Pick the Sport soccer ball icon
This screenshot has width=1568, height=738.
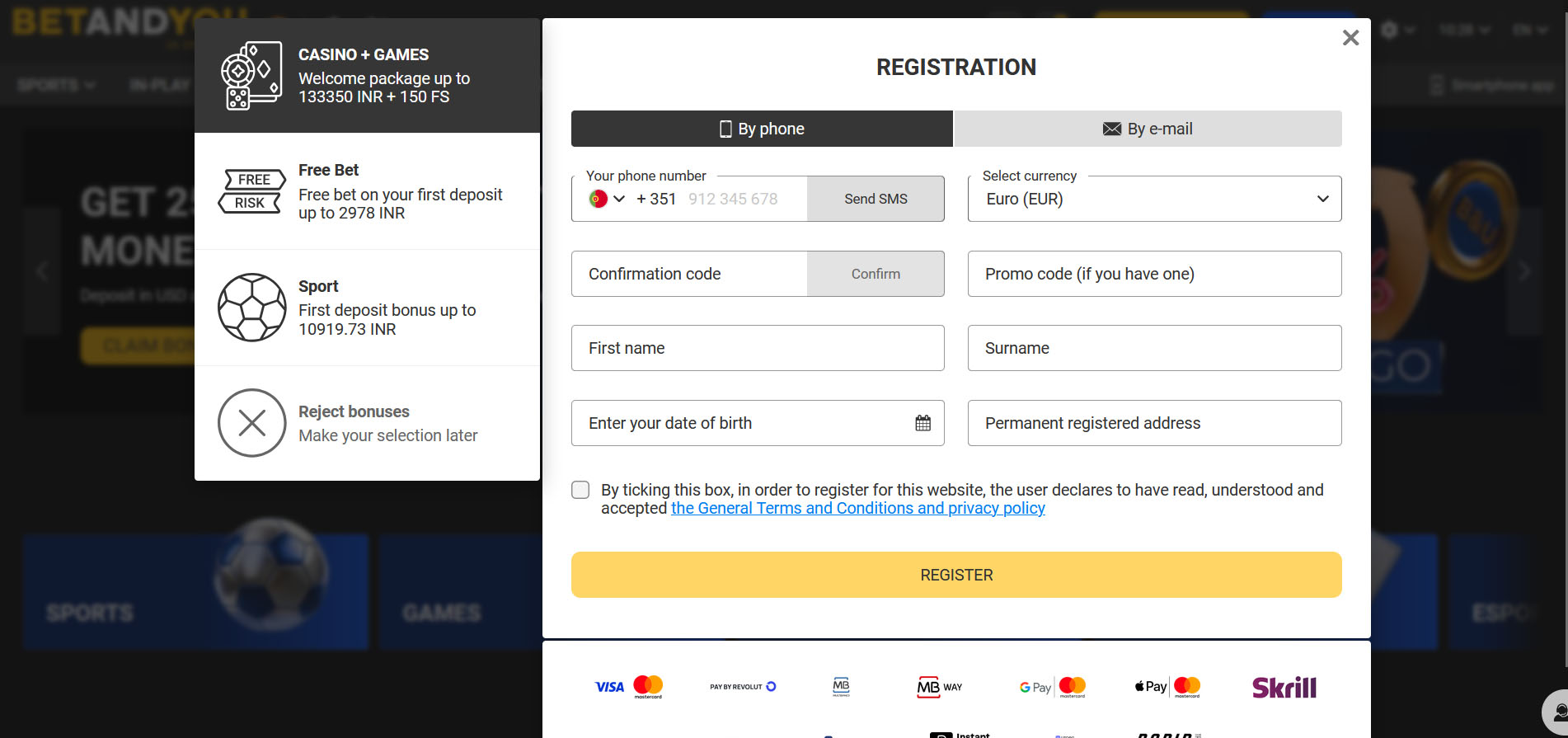coord(251,308)
